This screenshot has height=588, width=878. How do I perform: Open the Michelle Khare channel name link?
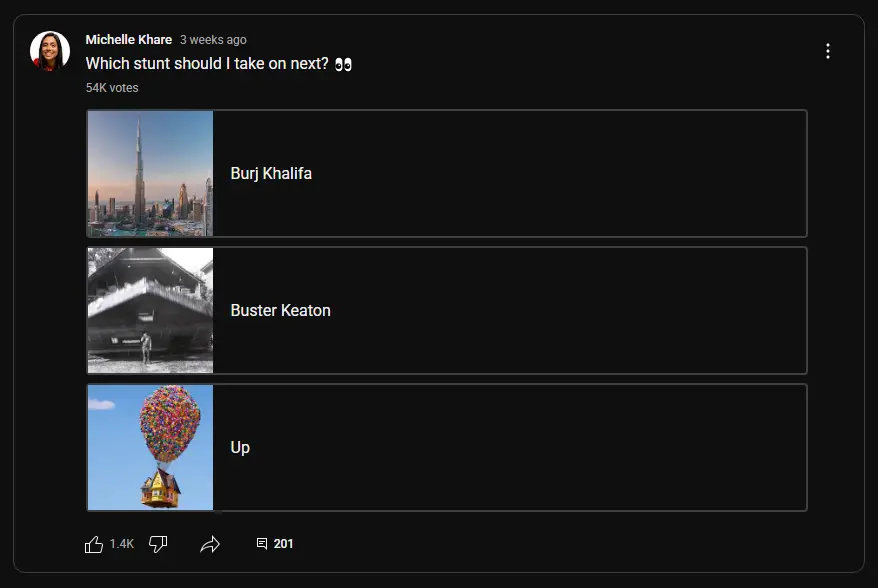pos(129,40)
